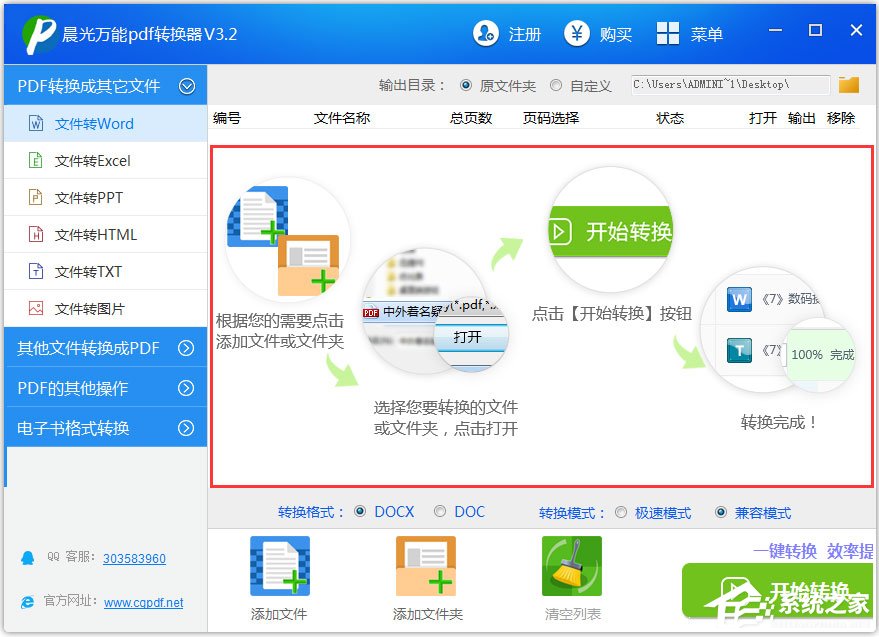Screen dimensions: 879x637
Task: Click the PPT icon beside 文件转PPT
Action: [36, 197]
